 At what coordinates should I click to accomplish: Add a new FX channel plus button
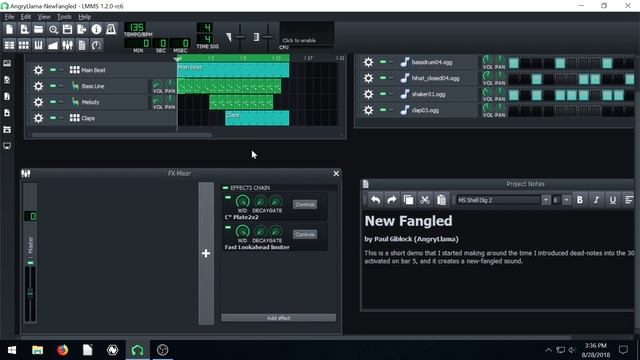[206, 253]
